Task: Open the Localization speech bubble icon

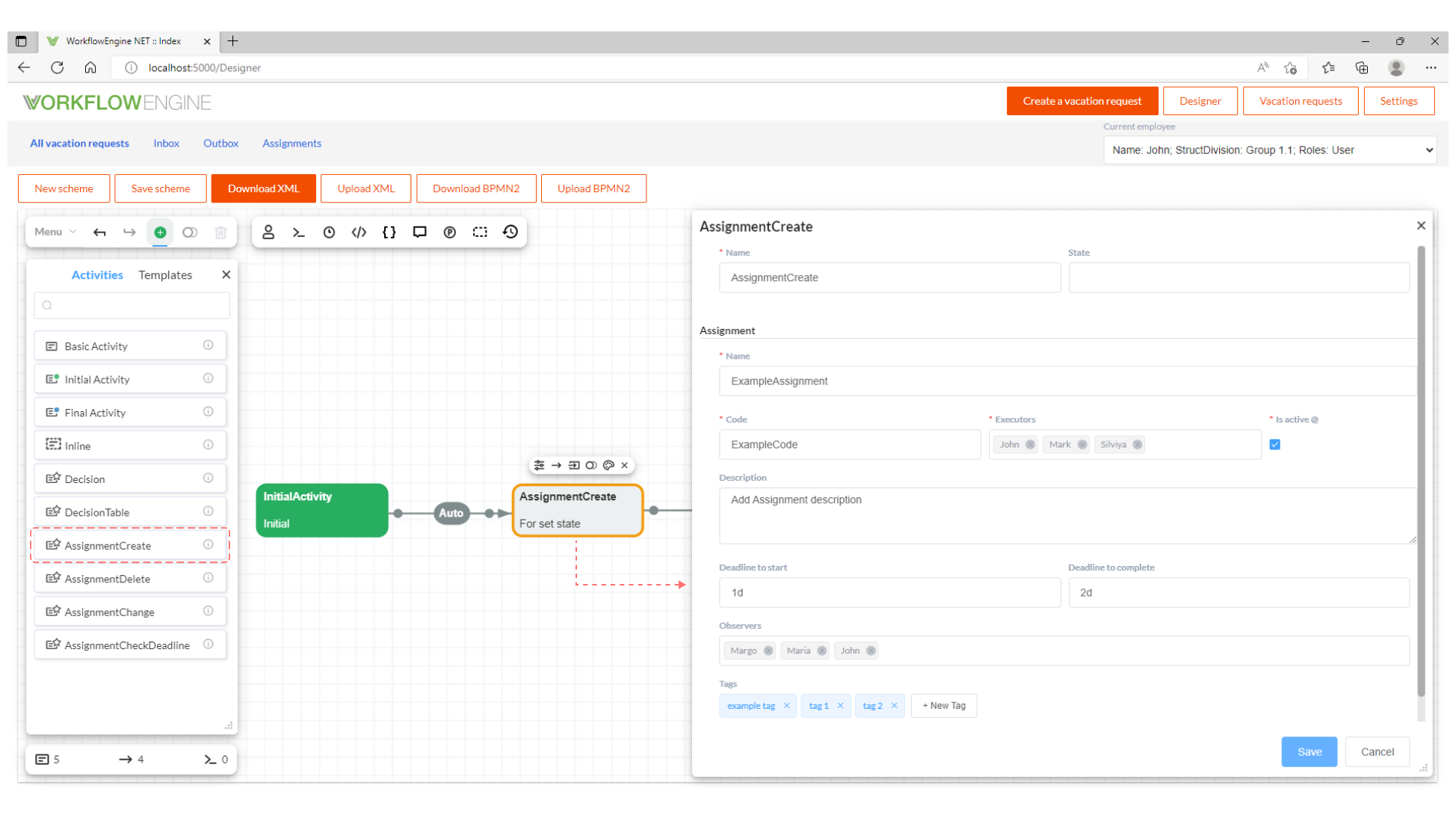Action: coord(419,233)
